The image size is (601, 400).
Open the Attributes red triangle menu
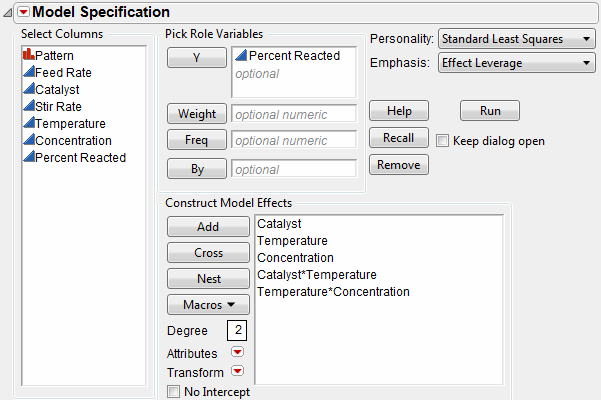[x=237, y=353]
